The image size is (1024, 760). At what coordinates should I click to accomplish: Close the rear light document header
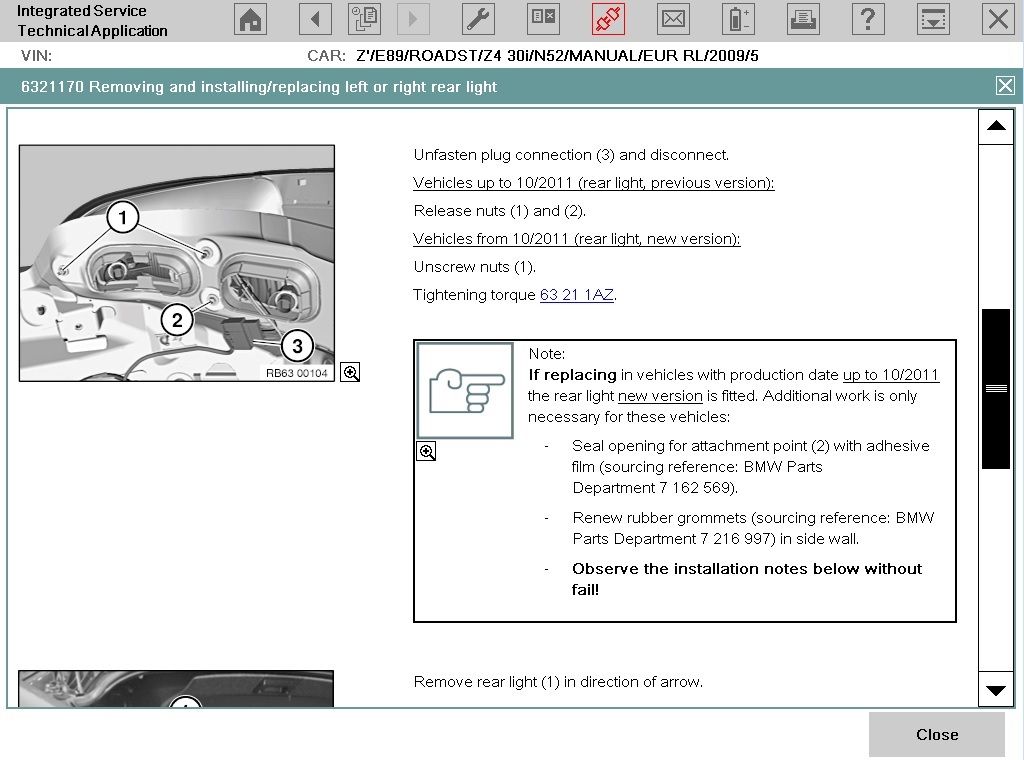click(1005, 86)
